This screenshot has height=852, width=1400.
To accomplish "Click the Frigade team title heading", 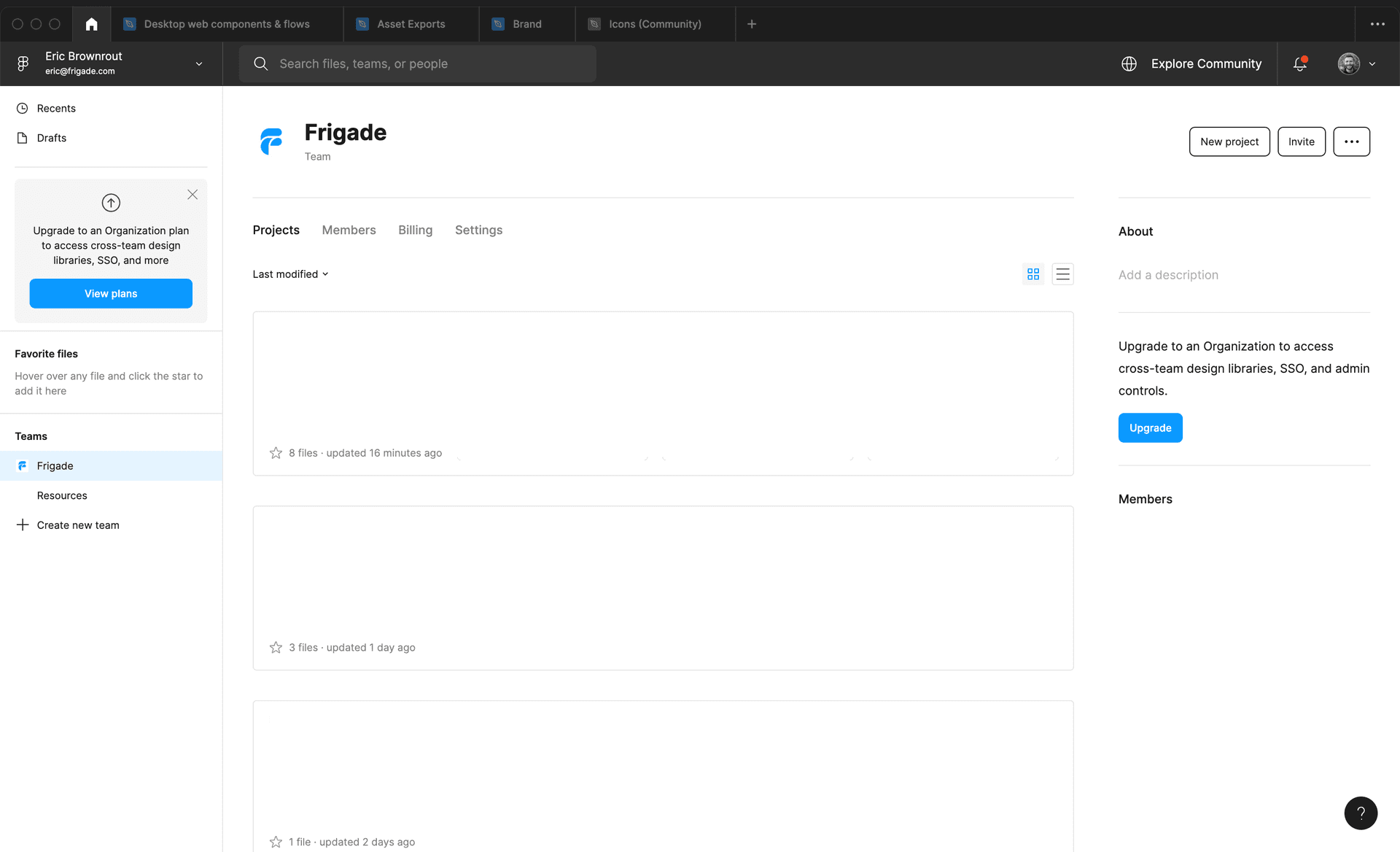I will 346,132.
